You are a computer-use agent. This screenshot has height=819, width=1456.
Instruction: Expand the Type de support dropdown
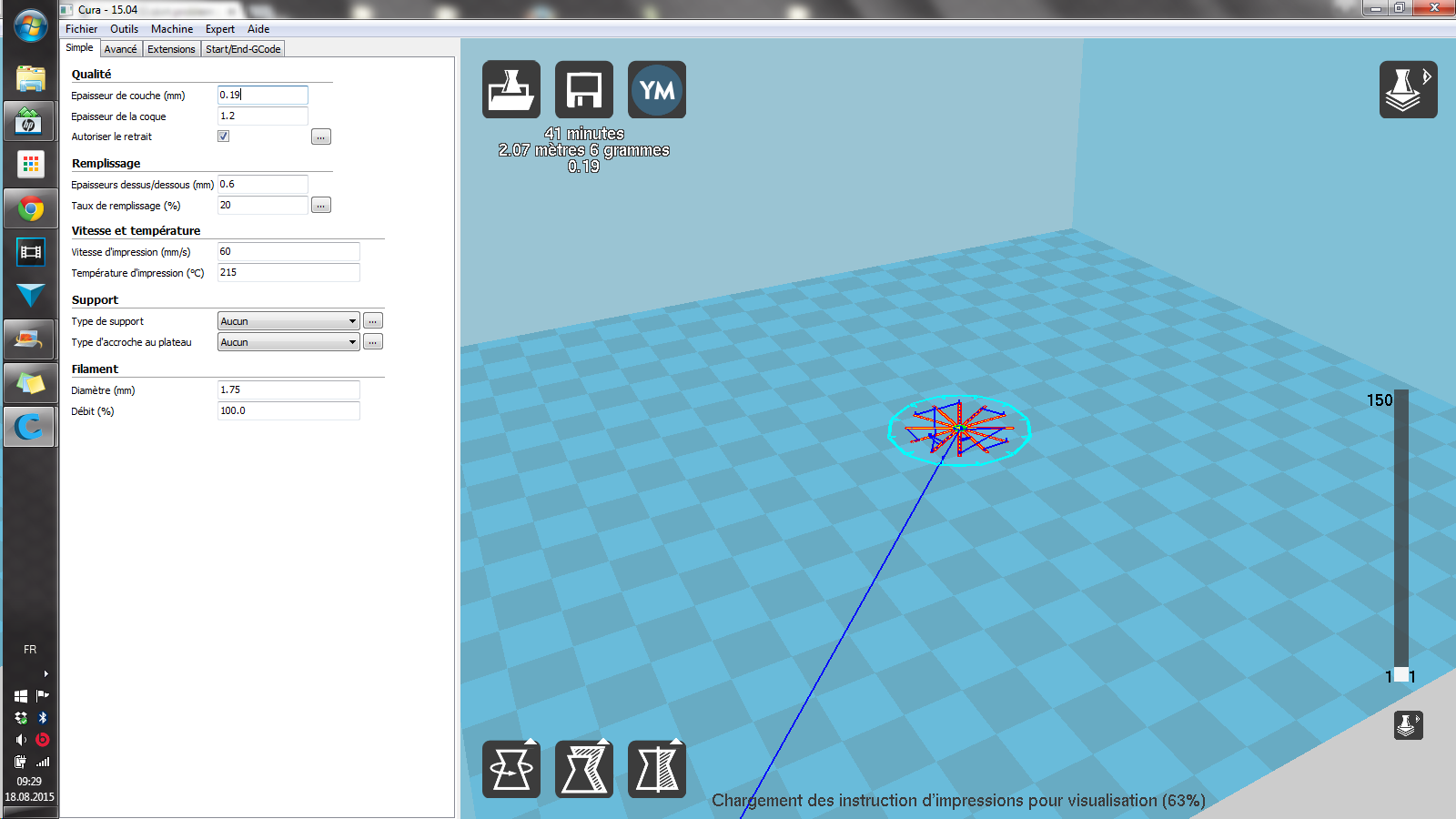pyautogui.click(x=288, y=321)
